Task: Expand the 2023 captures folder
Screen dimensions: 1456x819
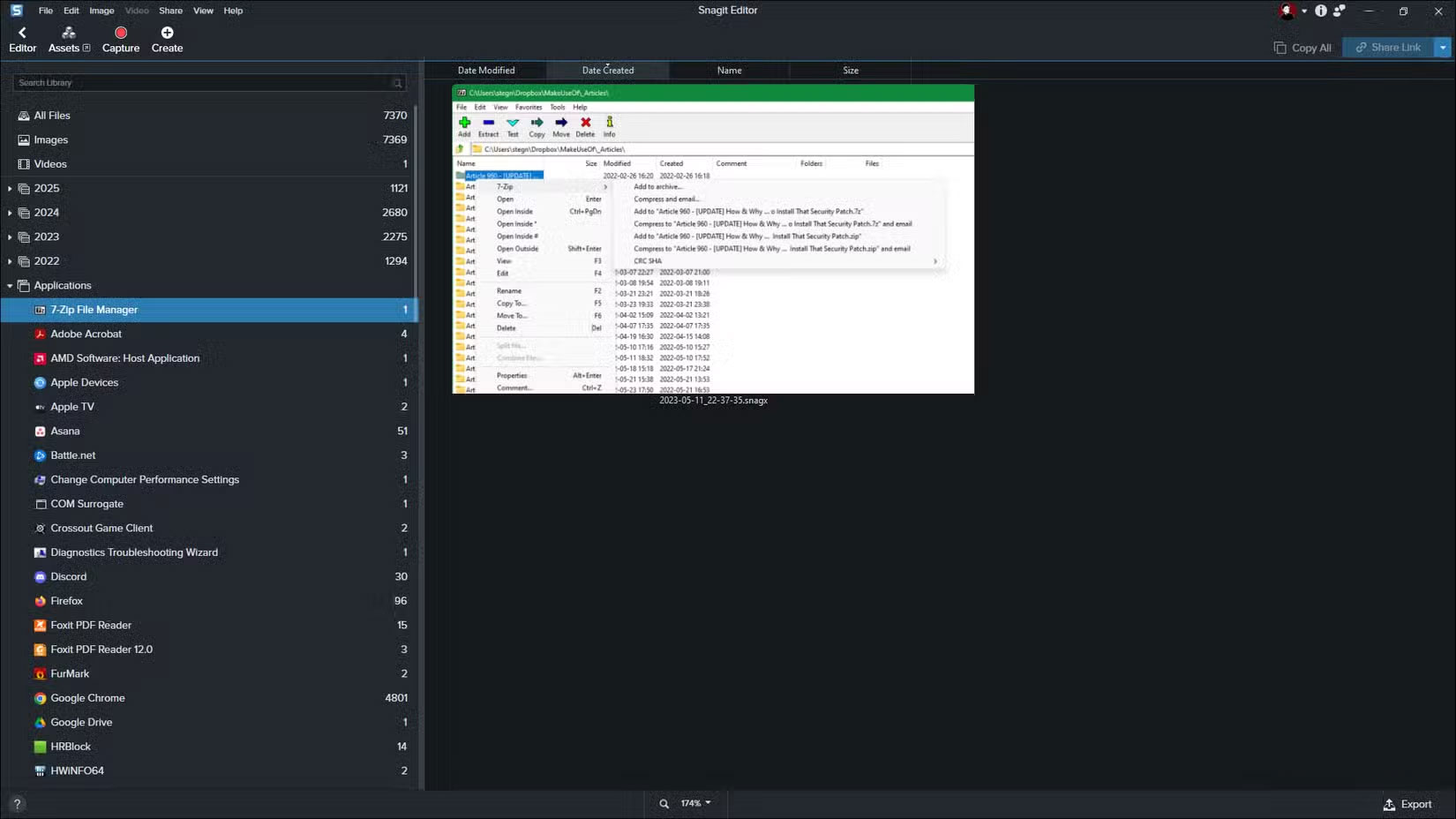Action: [10, 237]
